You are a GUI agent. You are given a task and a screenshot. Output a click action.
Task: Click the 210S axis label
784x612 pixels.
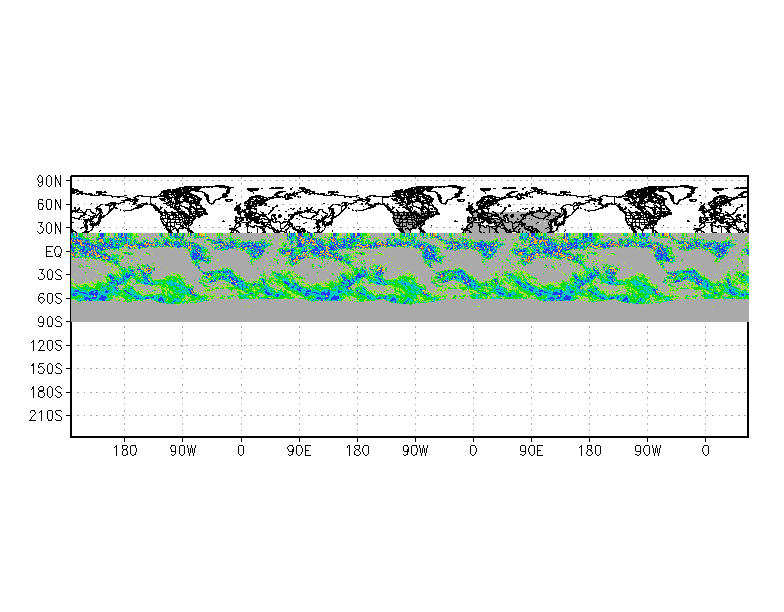(46, 416)
